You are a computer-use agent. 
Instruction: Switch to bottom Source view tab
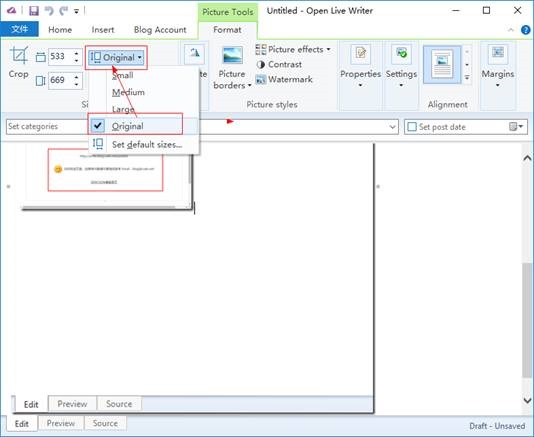[105, 423]
